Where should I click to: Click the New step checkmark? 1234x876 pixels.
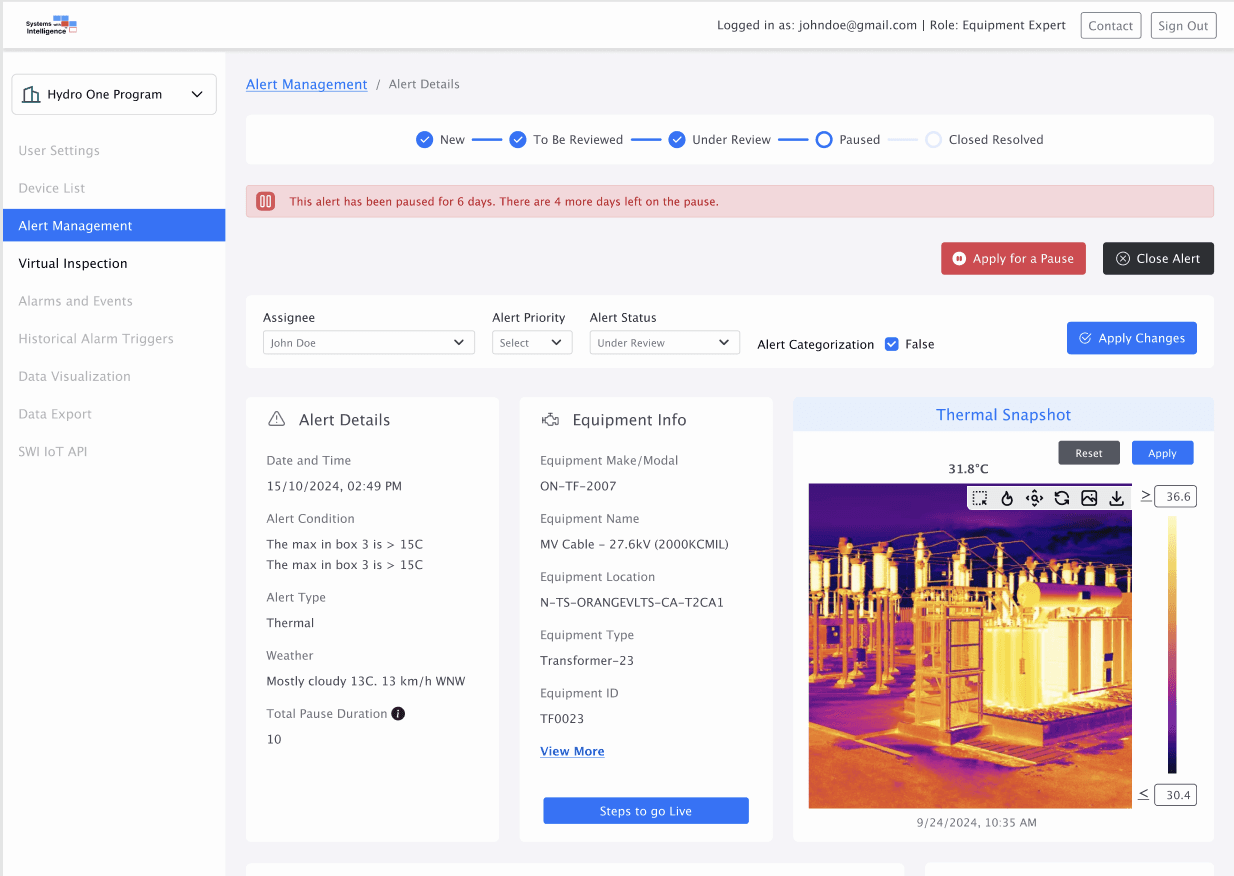pos(424,140)
